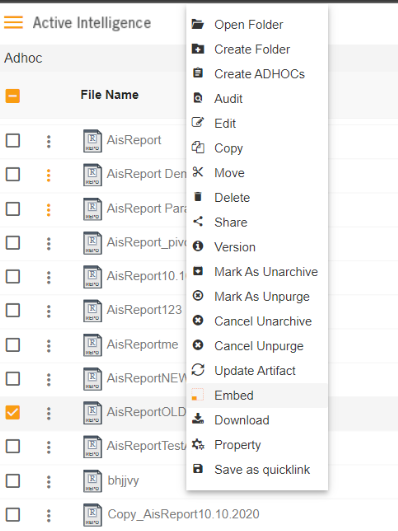Open the kebab menu for AisReportme
398x531 pixels.
click(x=48, y=345)
